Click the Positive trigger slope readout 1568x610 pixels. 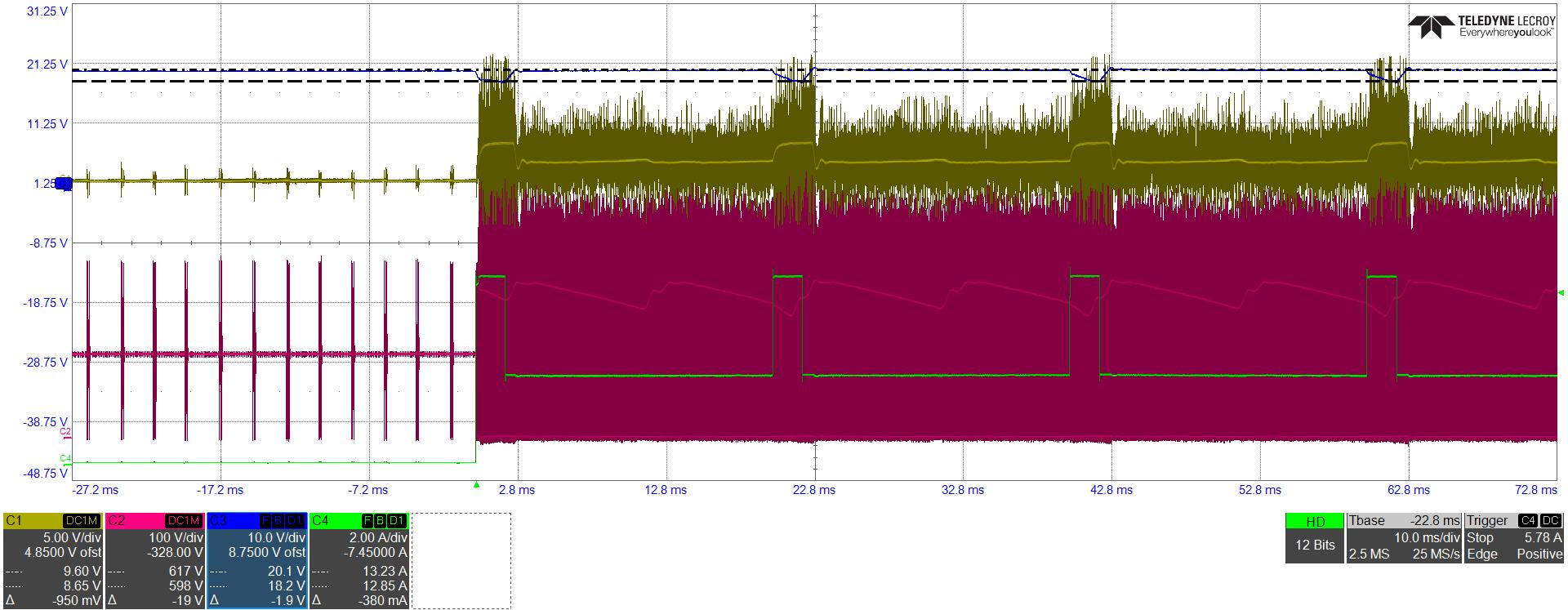click(1539, 554)
